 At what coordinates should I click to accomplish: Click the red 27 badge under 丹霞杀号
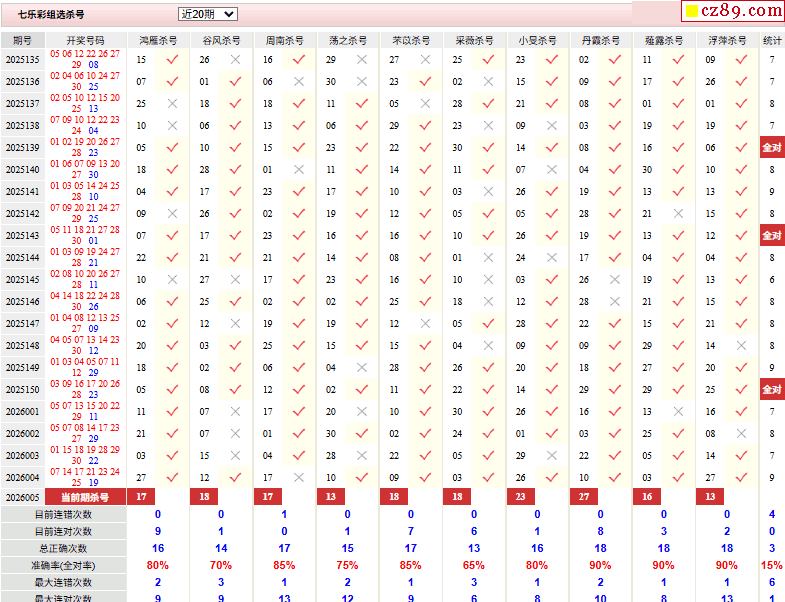pyautogui.click(x=585, y=497)
